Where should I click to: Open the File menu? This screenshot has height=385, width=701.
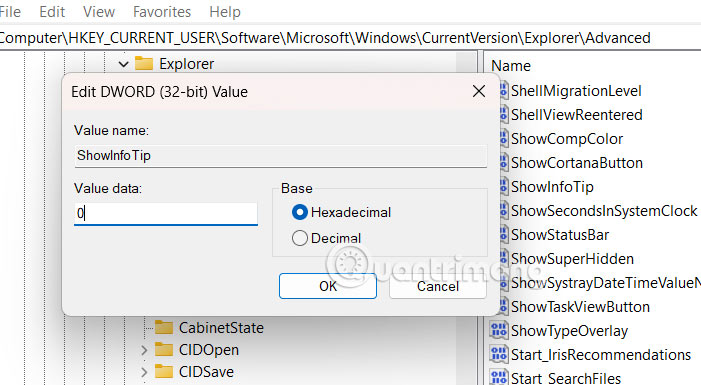tap(10, 12)
